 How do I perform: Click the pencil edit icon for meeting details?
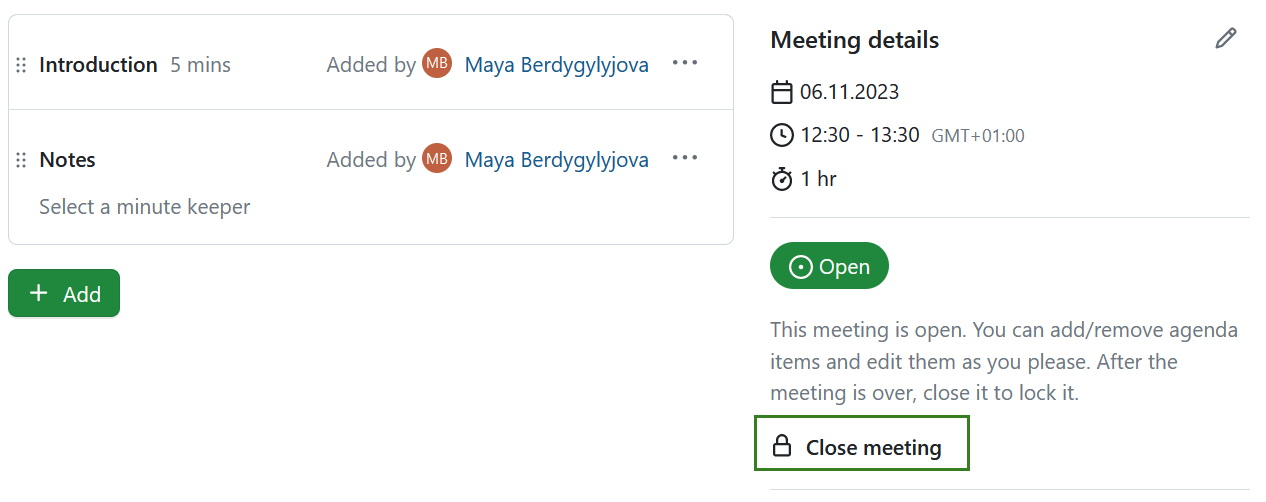(x=1225, y=39)
